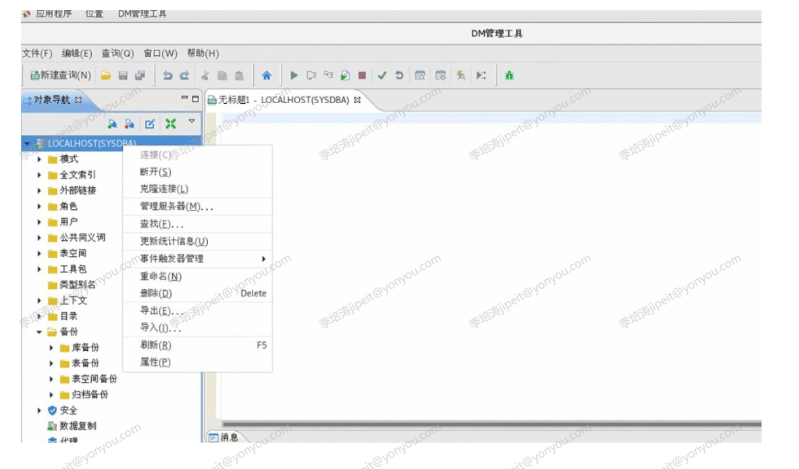Expand the 模式 folder arrow
799x469 pixels.
pos(39,159)
